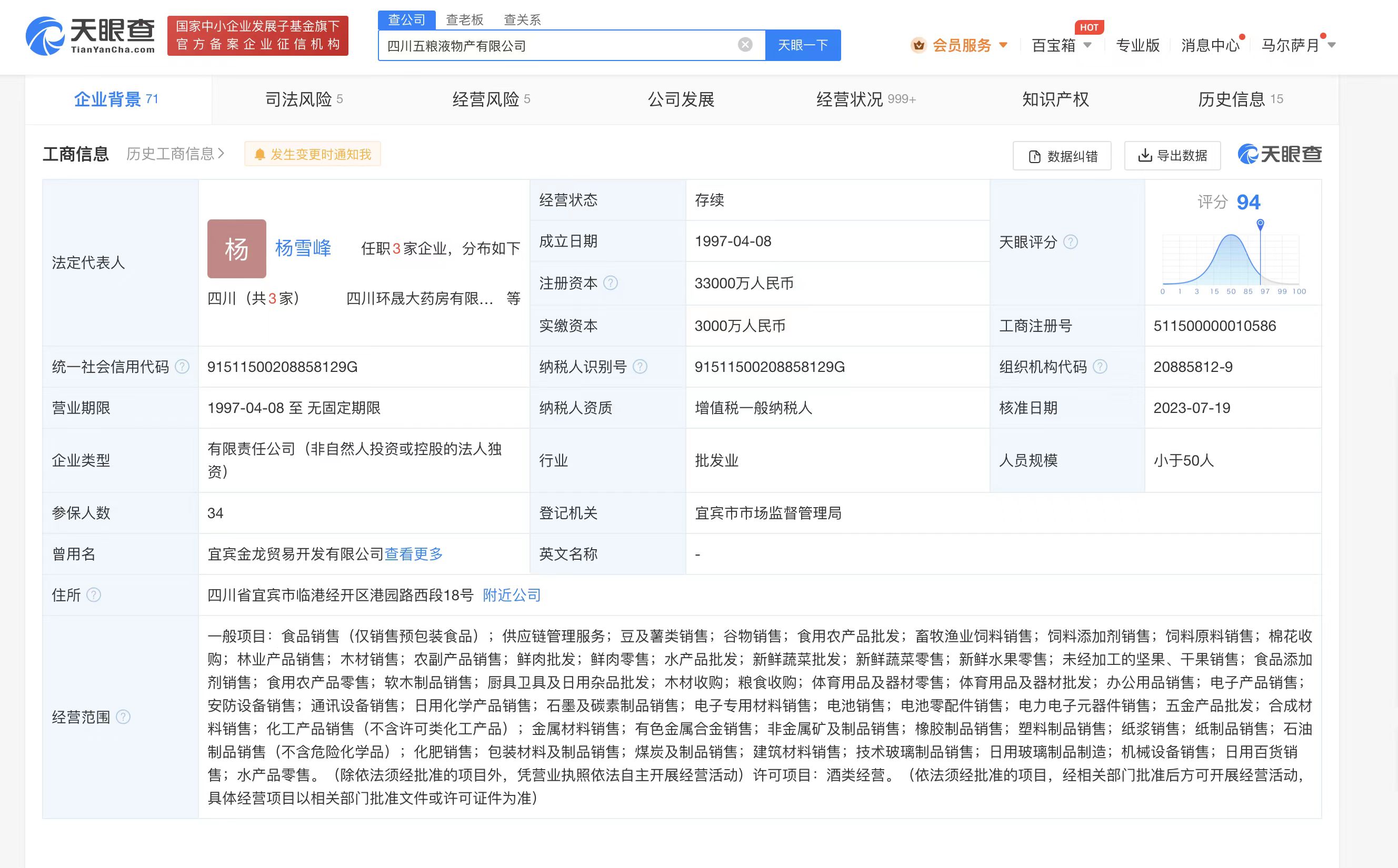The width and height of the screenshot is (1398, 868).
Task: Select the 公司发展 tab
Action: point(681,99)
